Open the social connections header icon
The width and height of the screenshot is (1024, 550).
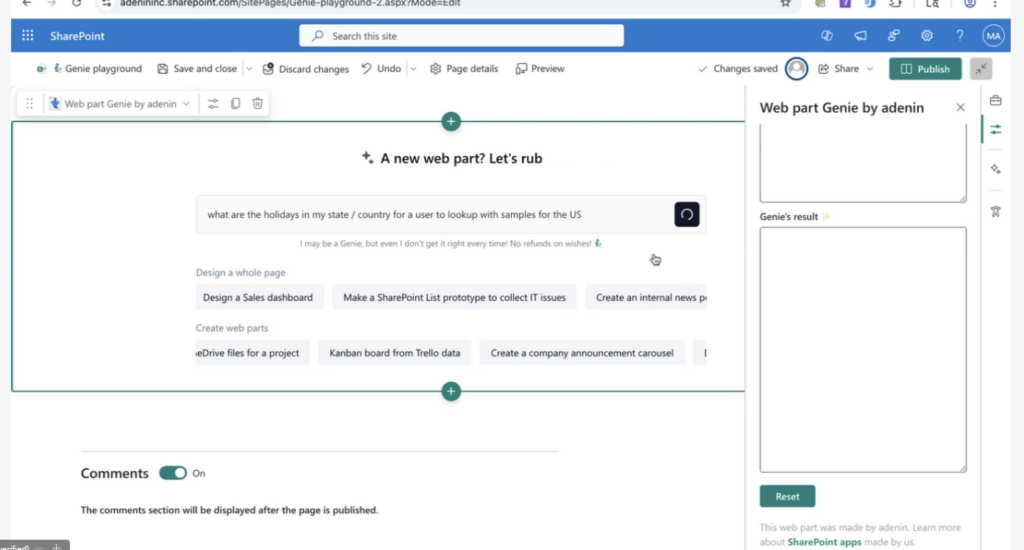(893, 36)
